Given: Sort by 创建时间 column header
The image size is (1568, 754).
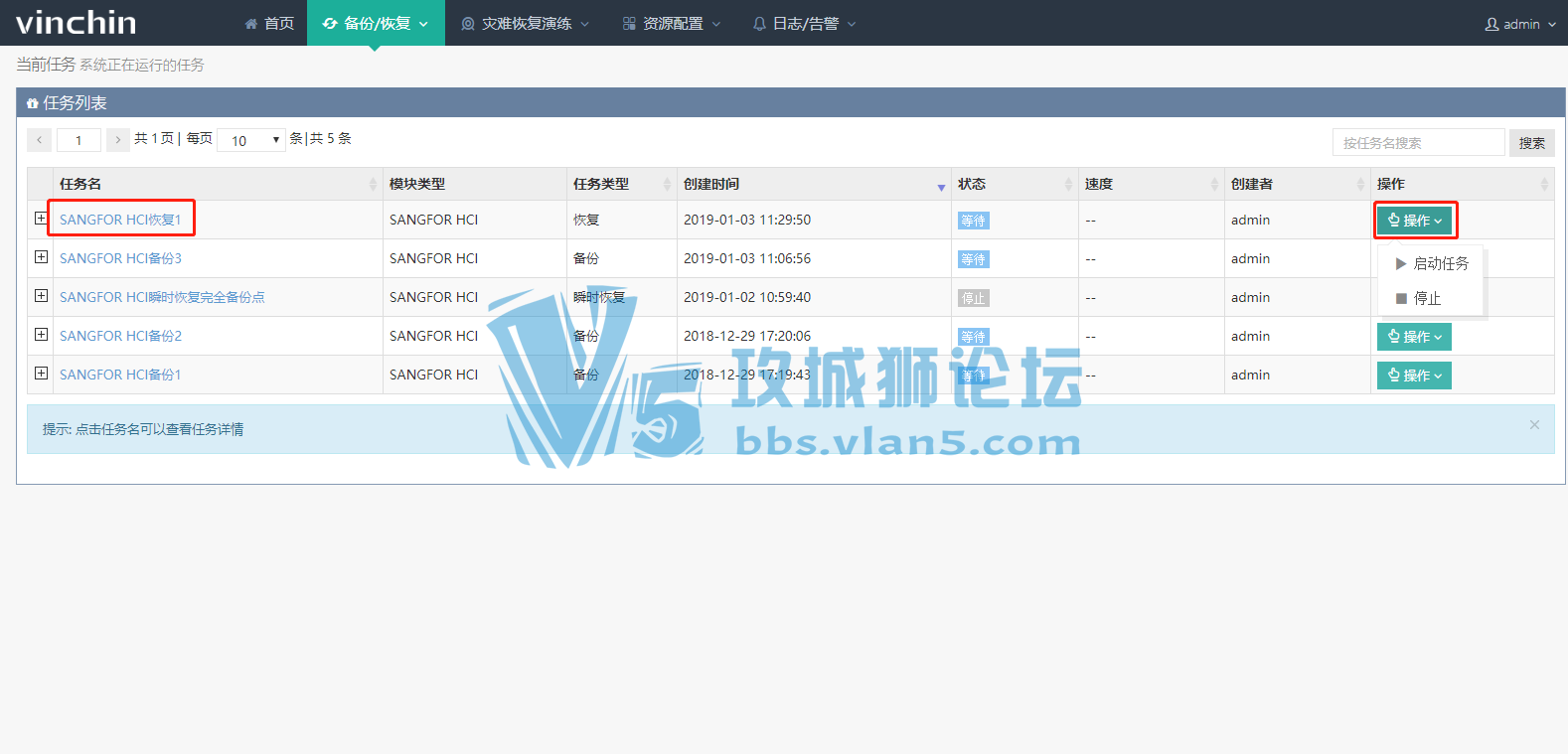Looking at the screenshot, I should click(x=814, y=184).
